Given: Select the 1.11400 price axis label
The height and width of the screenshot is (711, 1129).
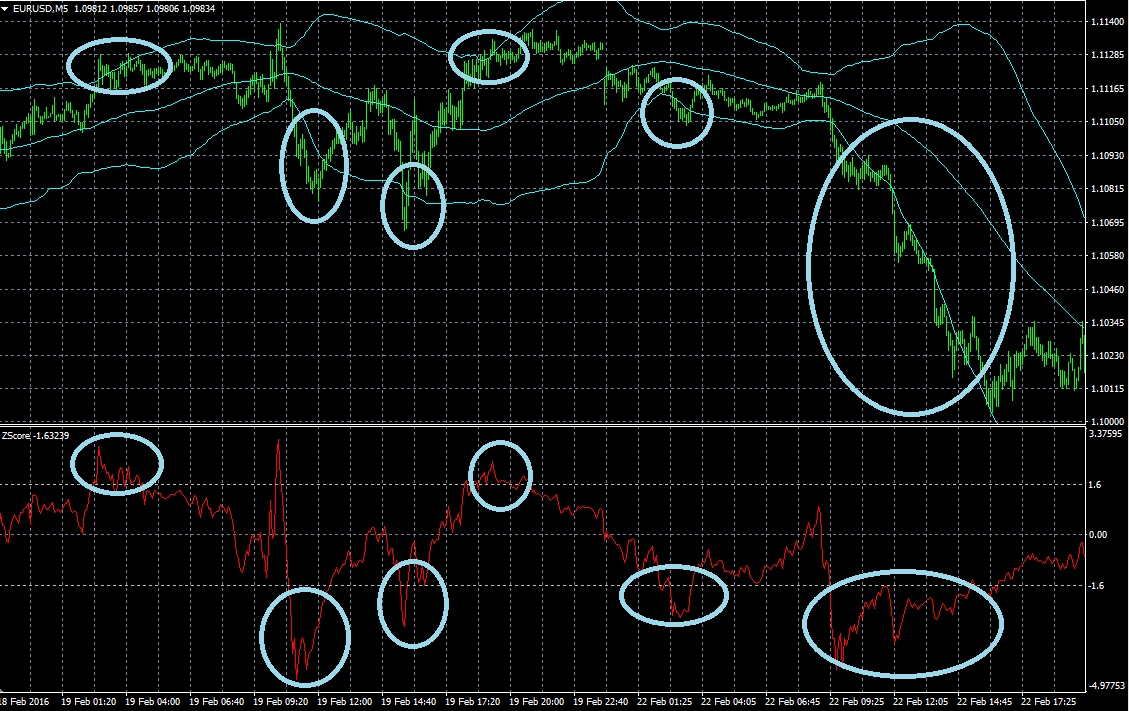Looking at the screenshot, I should click(x=1105, y=22).
